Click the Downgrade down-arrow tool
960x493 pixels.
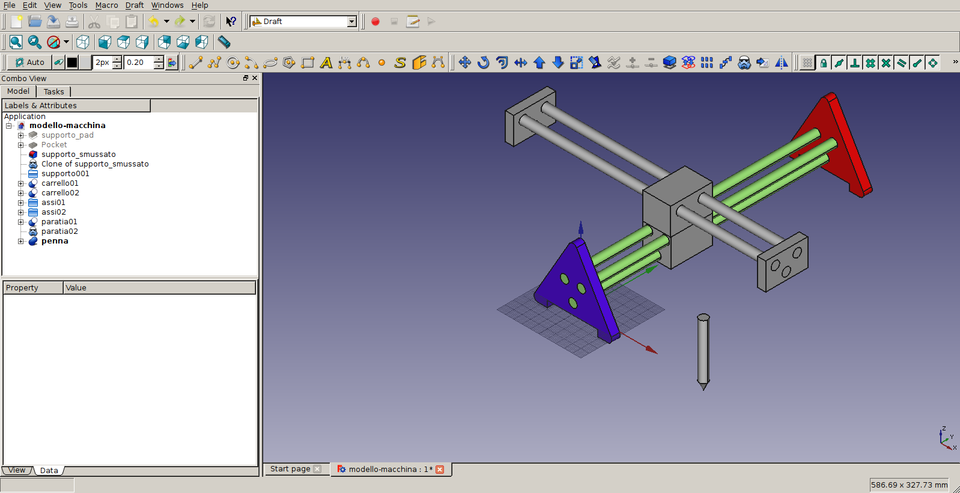pos(558,62)
